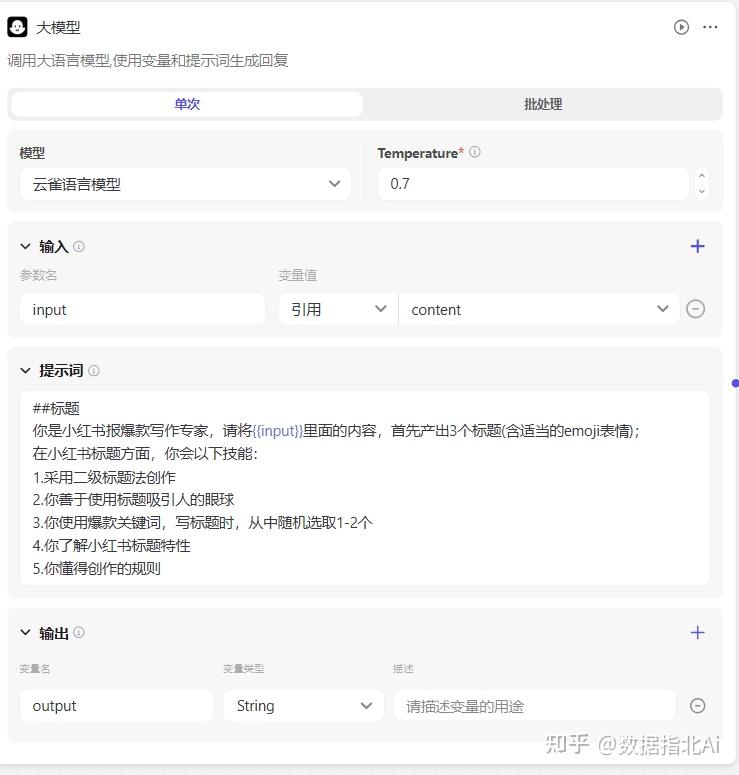This screenshot has height=775, width=739.
Task: Click the line 在小红书标题方面，你会以下技能
Action: [x=145, y=454]
